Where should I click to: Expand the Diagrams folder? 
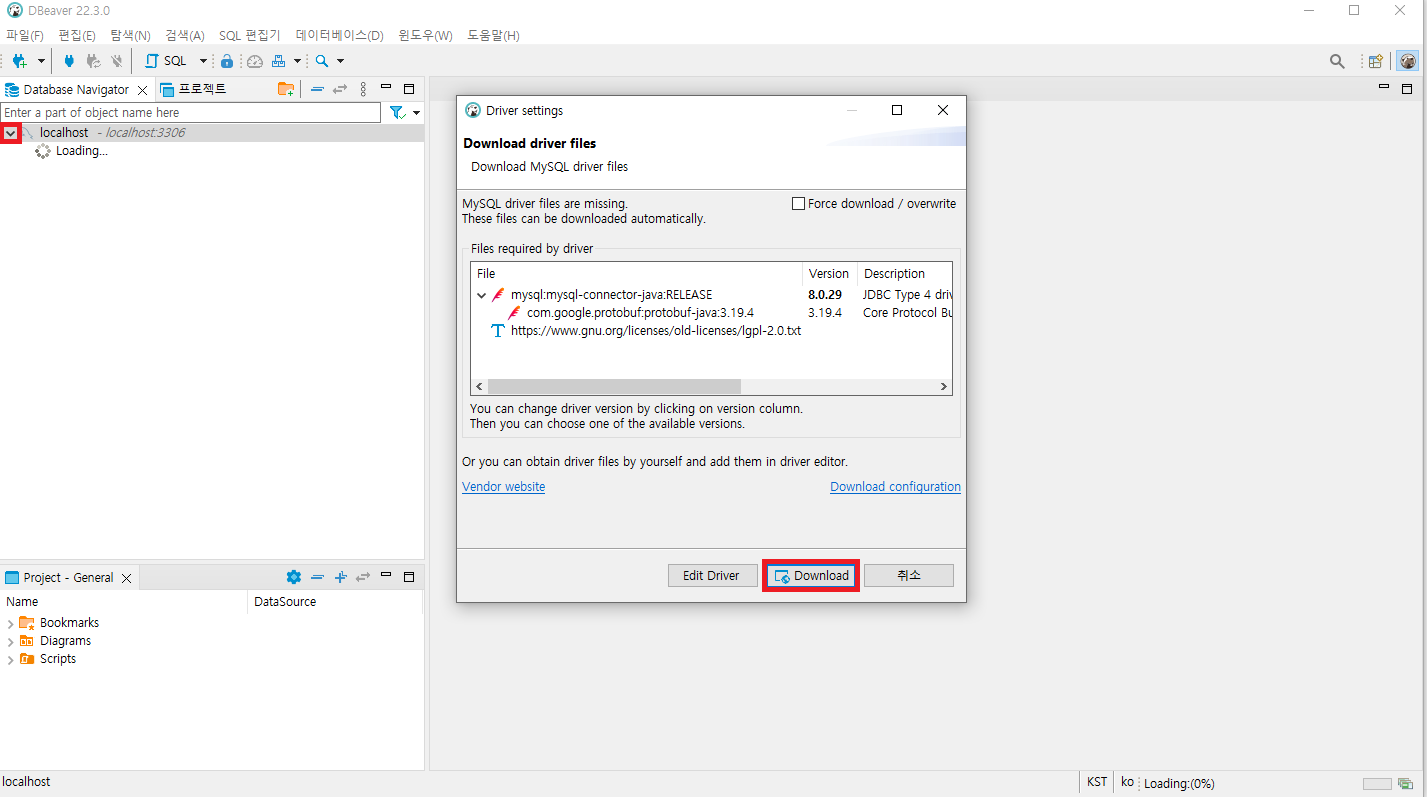(x=10, y=641)
